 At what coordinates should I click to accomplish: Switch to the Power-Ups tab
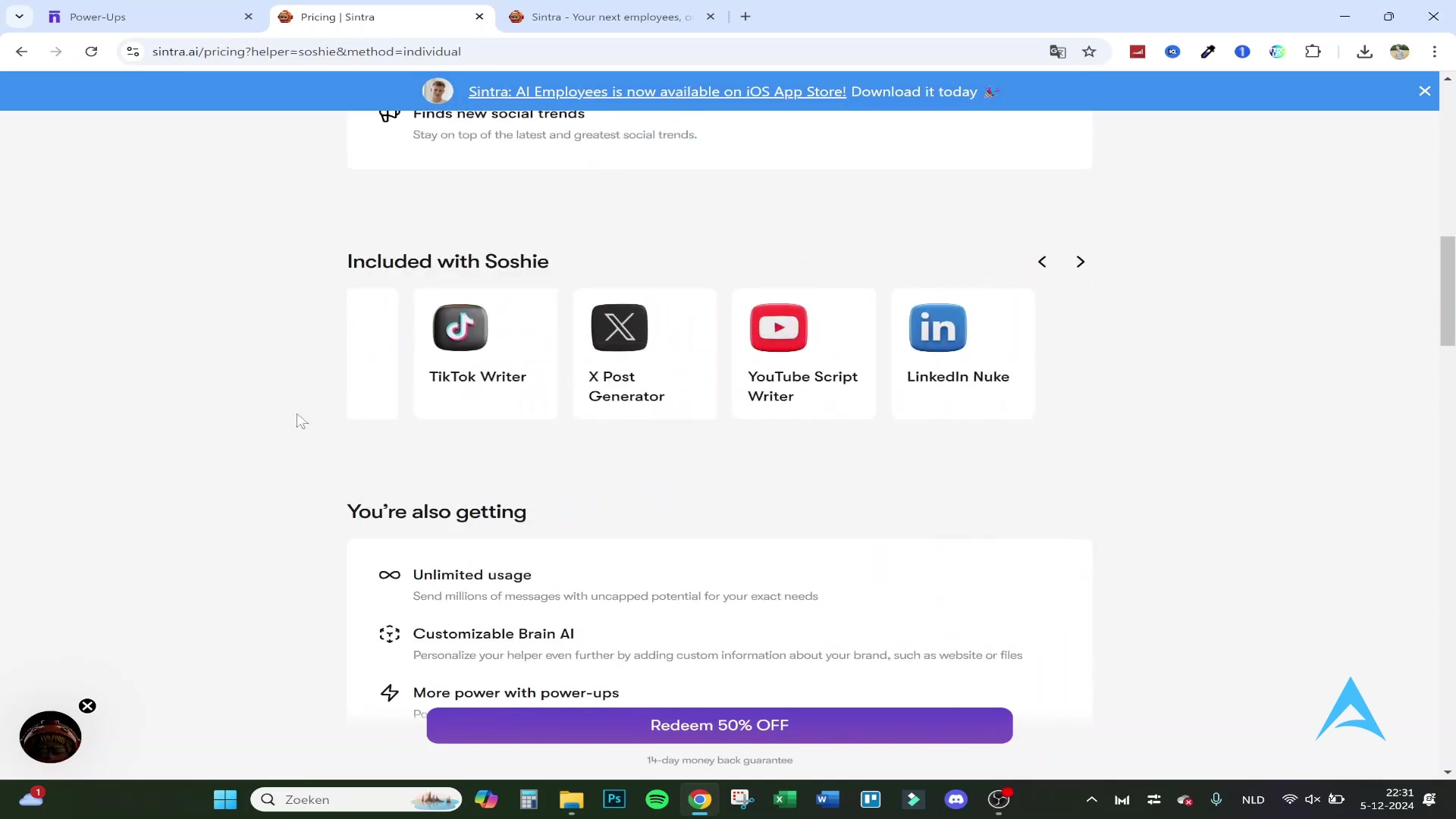click(x=148, y=17)
